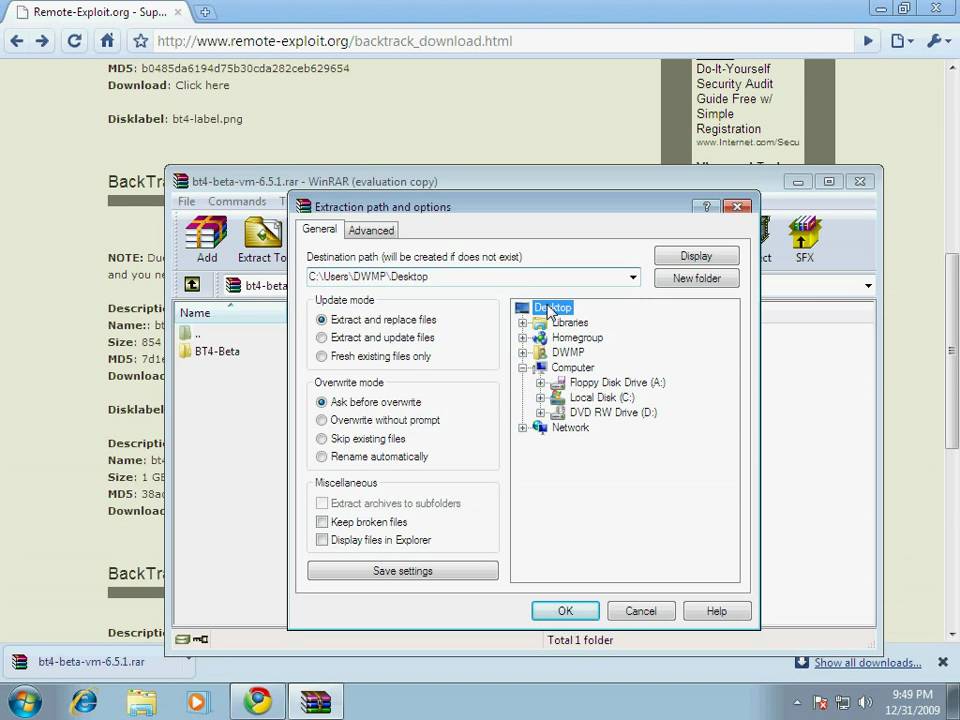The image size is (960, 720).
Task: Switch to the General tab
Action: (x=319, y=229)
